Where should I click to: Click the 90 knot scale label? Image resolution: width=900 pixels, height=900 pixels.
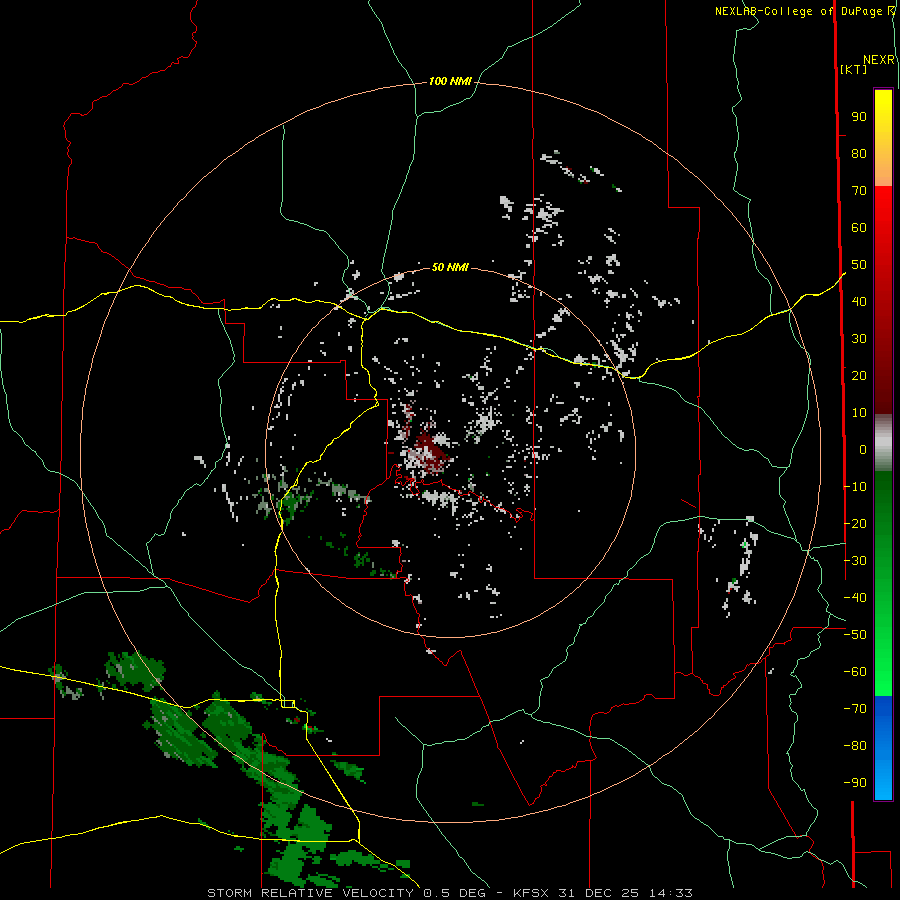click(859, 117)
